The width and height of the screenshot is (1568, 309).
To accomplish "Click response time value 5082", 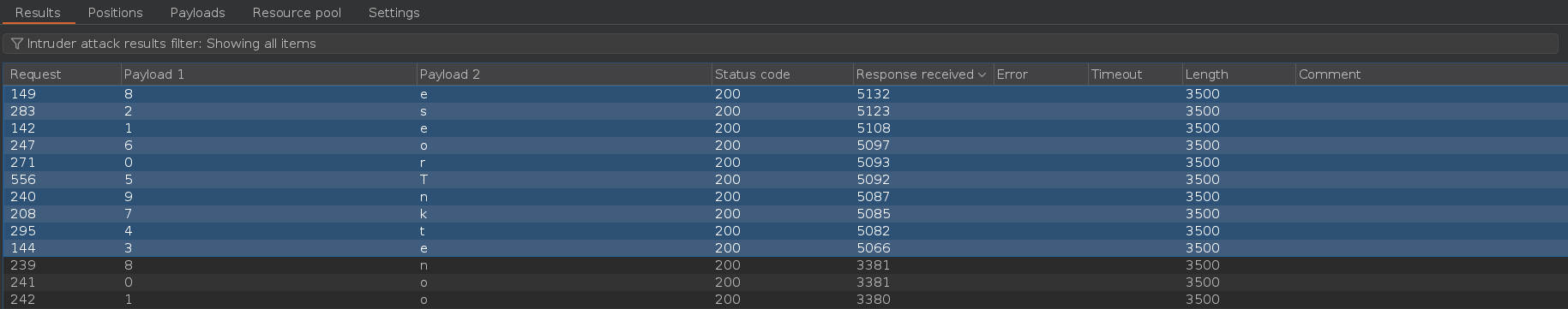I will point(873,231).
